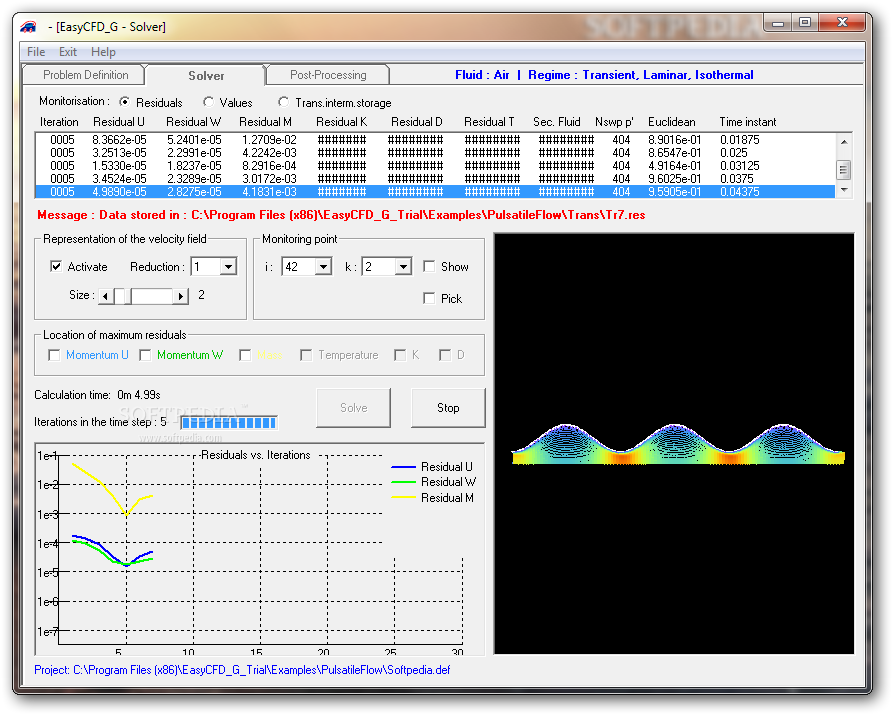893x715 pixels.
Task: Click the Project file path at bottom
Action: [242, 670]
